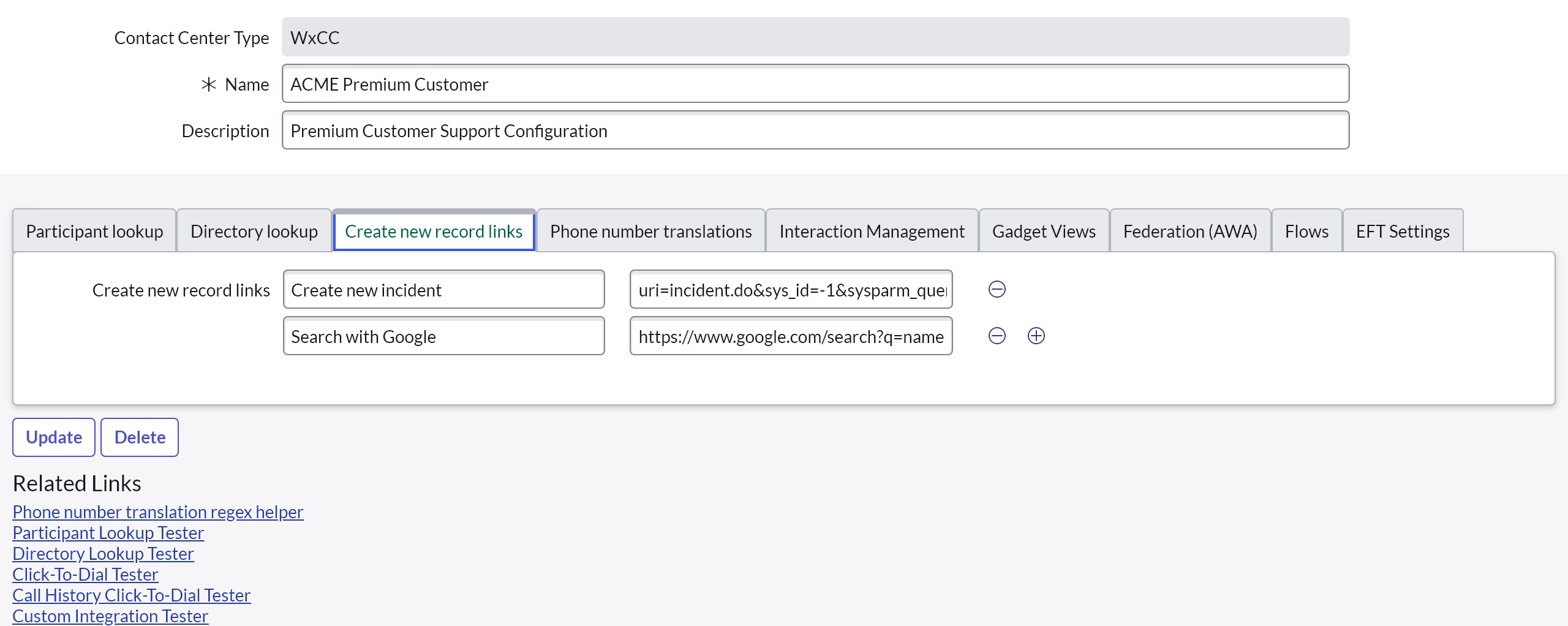This screenshot has width=1568, height=626.
Task: Switch to the Flows tab
Action: pyautogui.click(x=1306, y=231)
